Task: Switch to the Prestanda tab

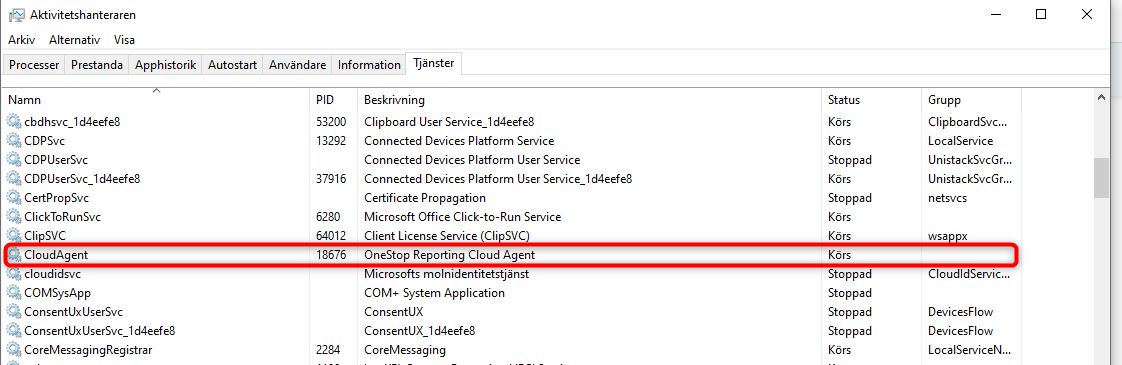Action: (x=97, y=64)
